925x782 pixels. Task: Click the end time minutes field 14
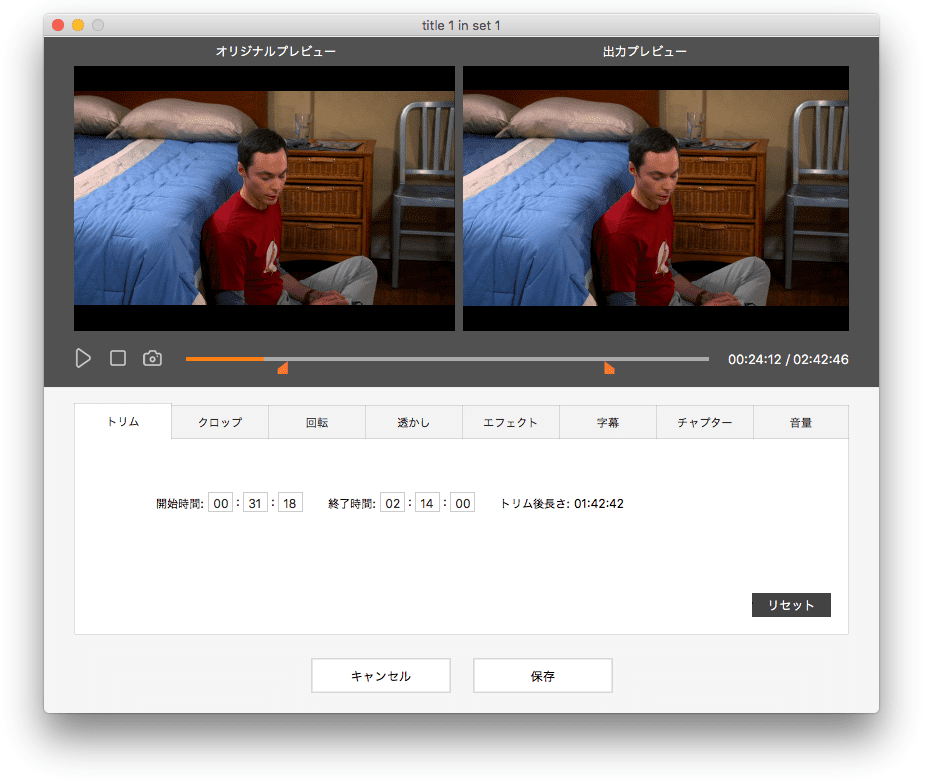pyautogui.click(x=427, y=503)
